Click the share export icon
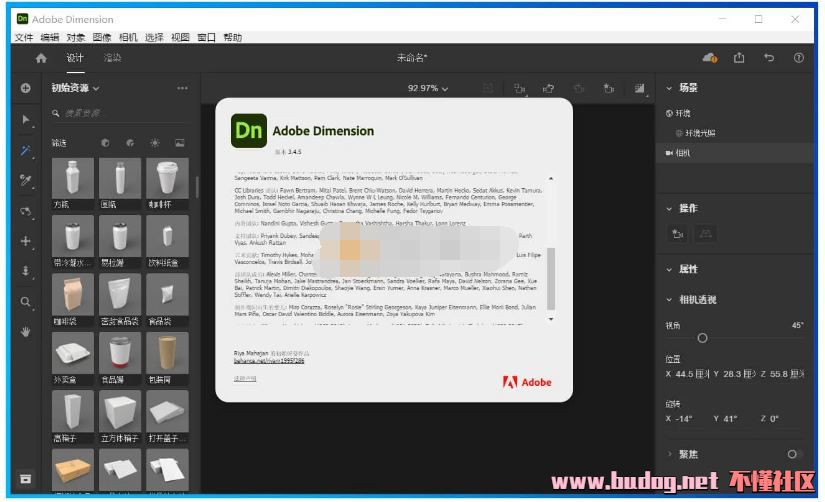 click(739, 58)
